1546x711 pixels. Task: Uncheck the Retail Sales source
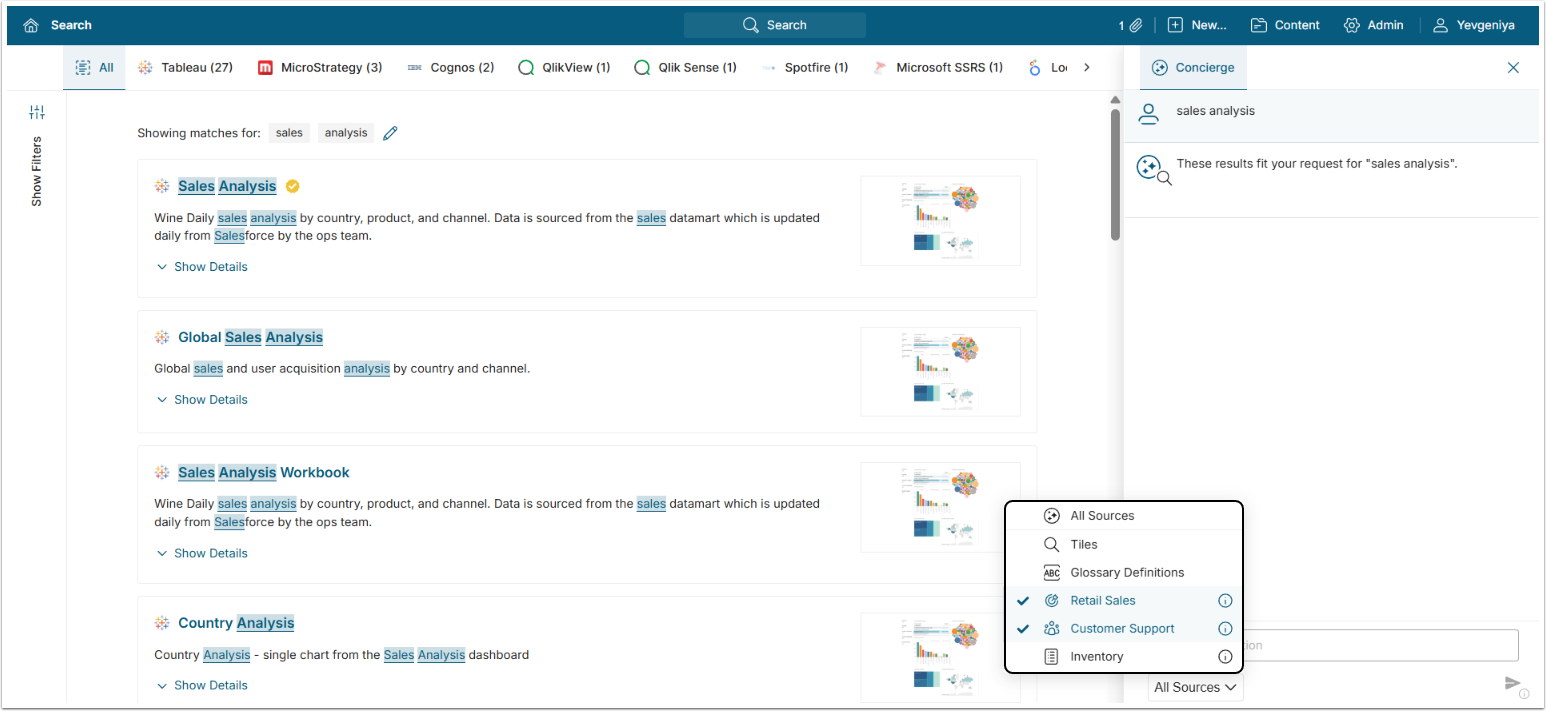click(1124, 601)
